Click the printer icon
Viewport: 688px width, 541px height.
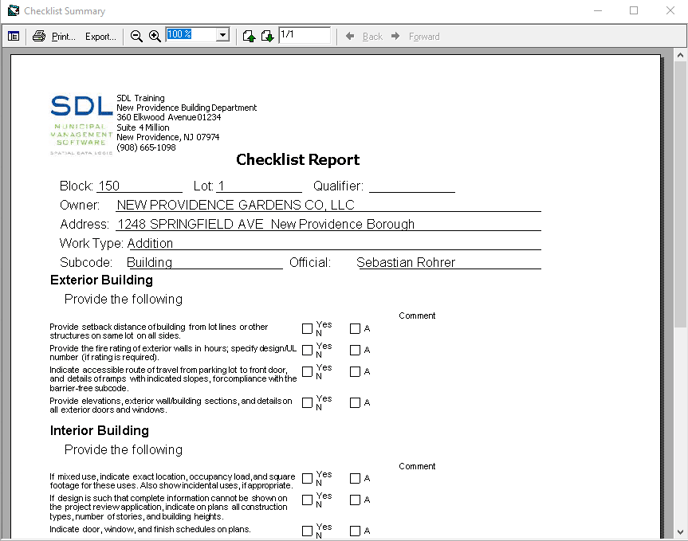pos(39,36)
